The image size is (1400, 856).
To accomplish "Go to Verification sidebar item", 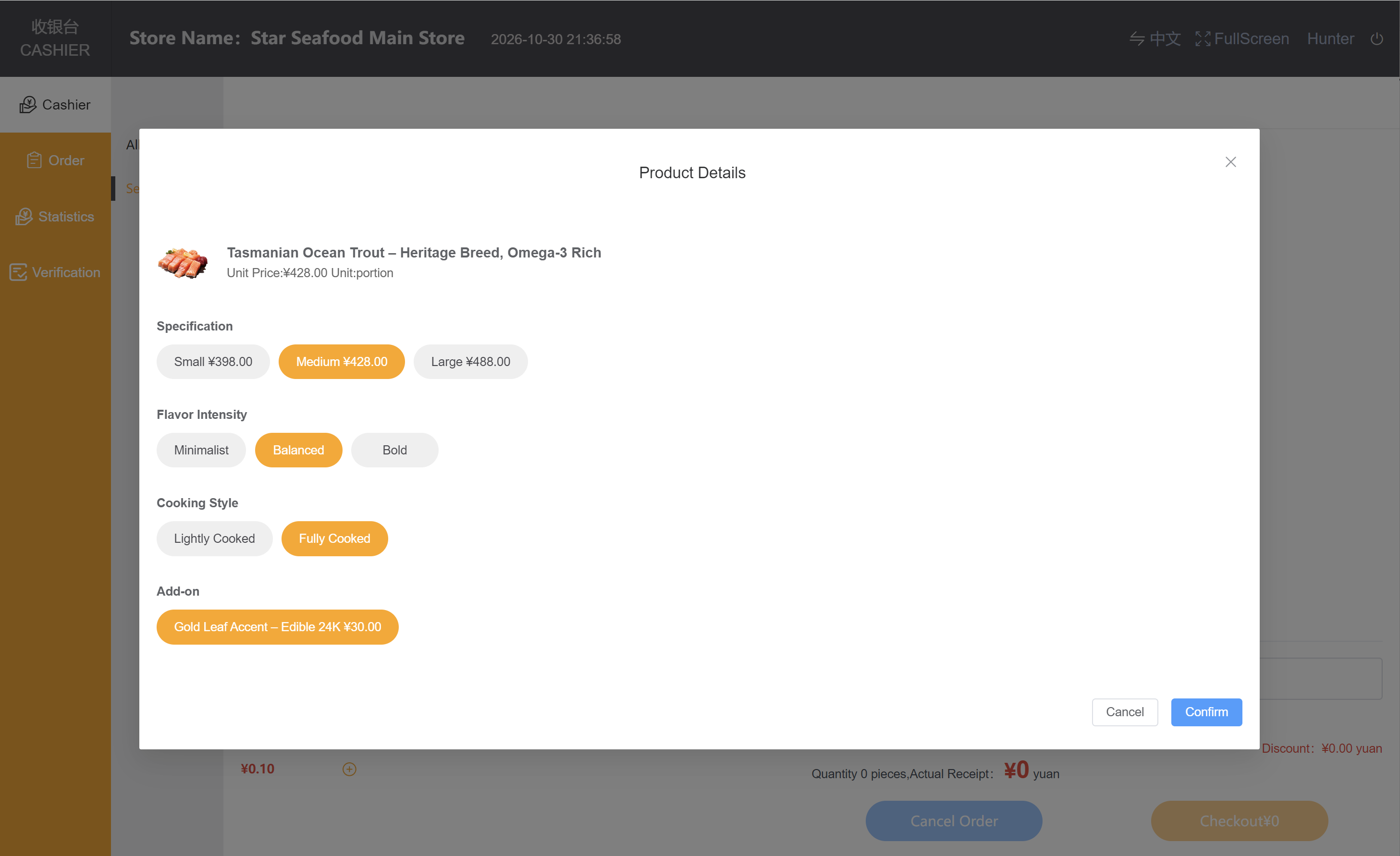I will [55, 272].
